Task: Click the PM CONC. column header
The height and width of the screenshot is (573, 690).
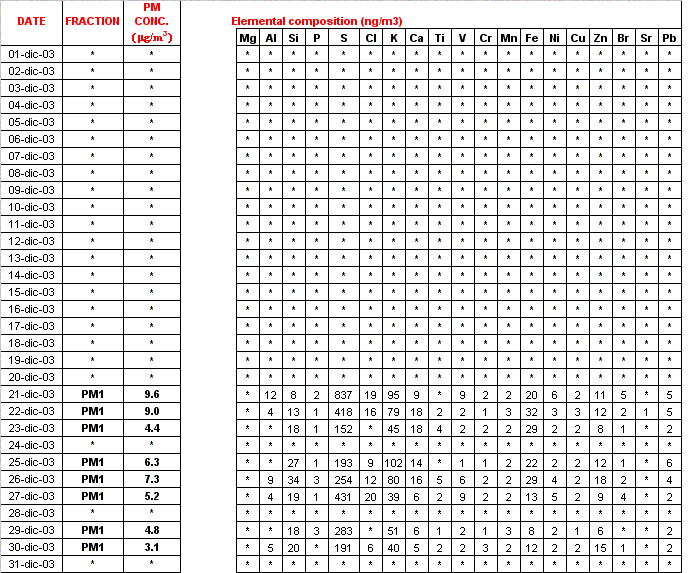Action: 152,22
